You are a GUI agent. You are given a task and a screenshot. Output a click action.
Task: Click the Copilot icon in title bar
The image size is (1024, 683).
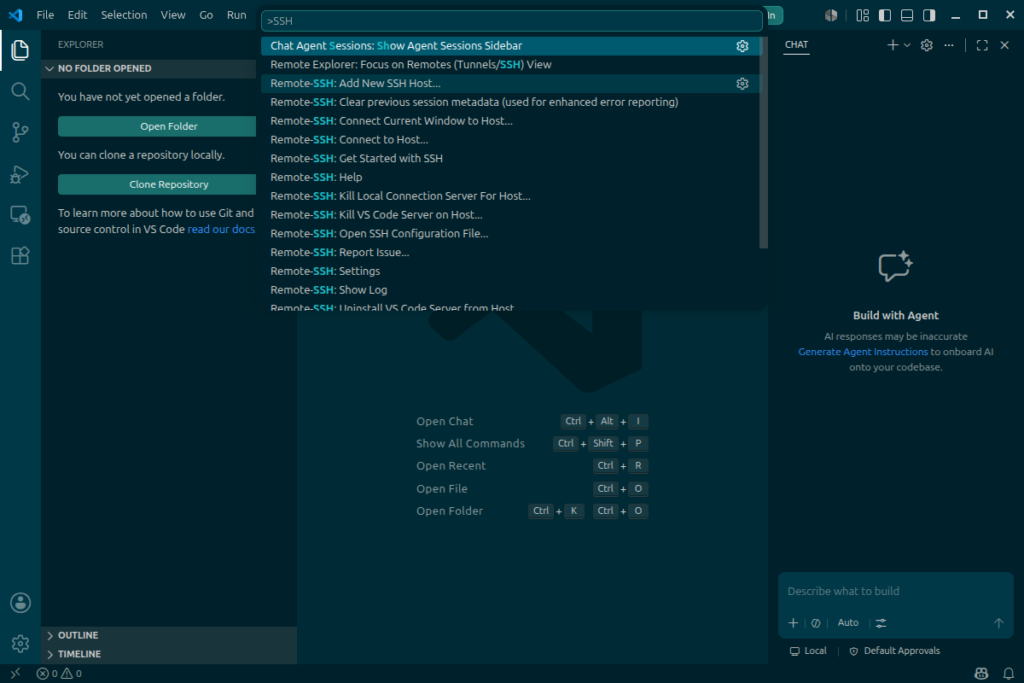831,15
